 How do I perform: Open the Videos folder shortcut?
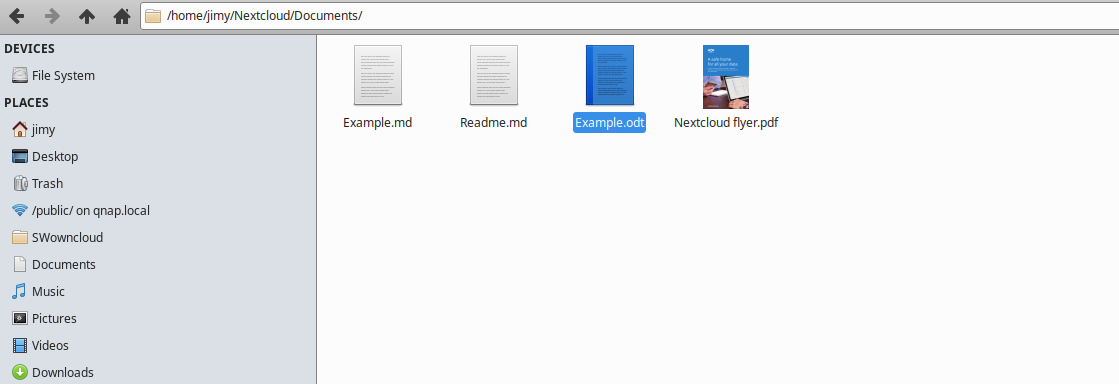[x=158, y=345]
